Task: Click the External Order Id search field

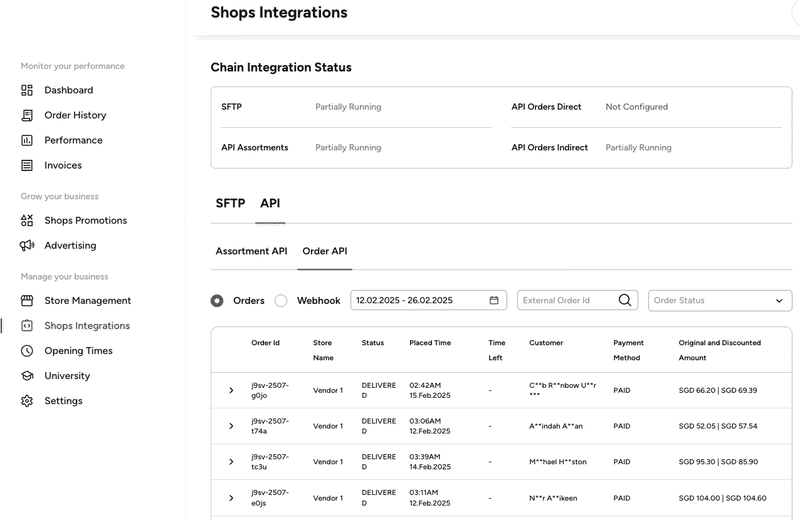Action: tap(566, 300)
